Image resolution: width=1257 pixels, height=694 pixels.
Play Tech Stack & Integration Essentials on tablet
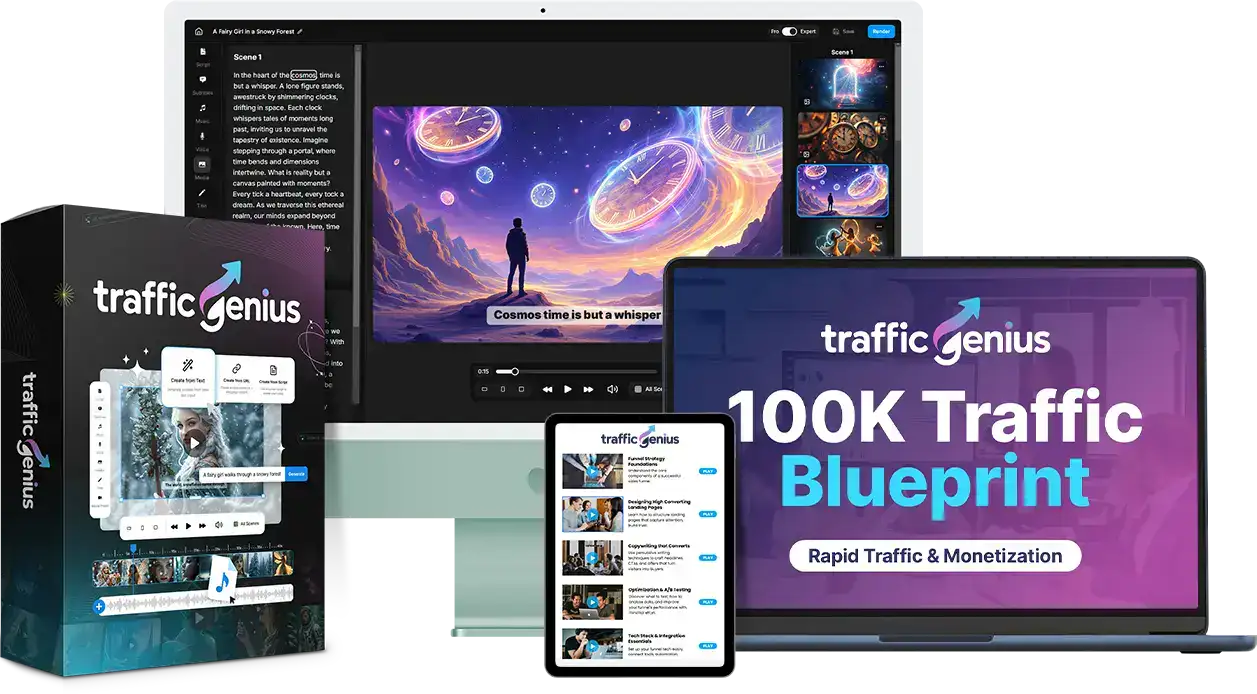[x=708, y=646]
